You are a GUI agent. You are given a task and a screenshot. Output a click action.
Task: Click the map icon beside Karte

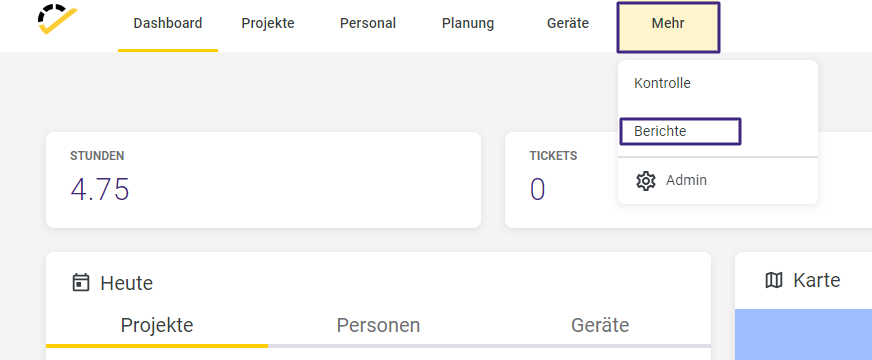click(x=774, y=280)
